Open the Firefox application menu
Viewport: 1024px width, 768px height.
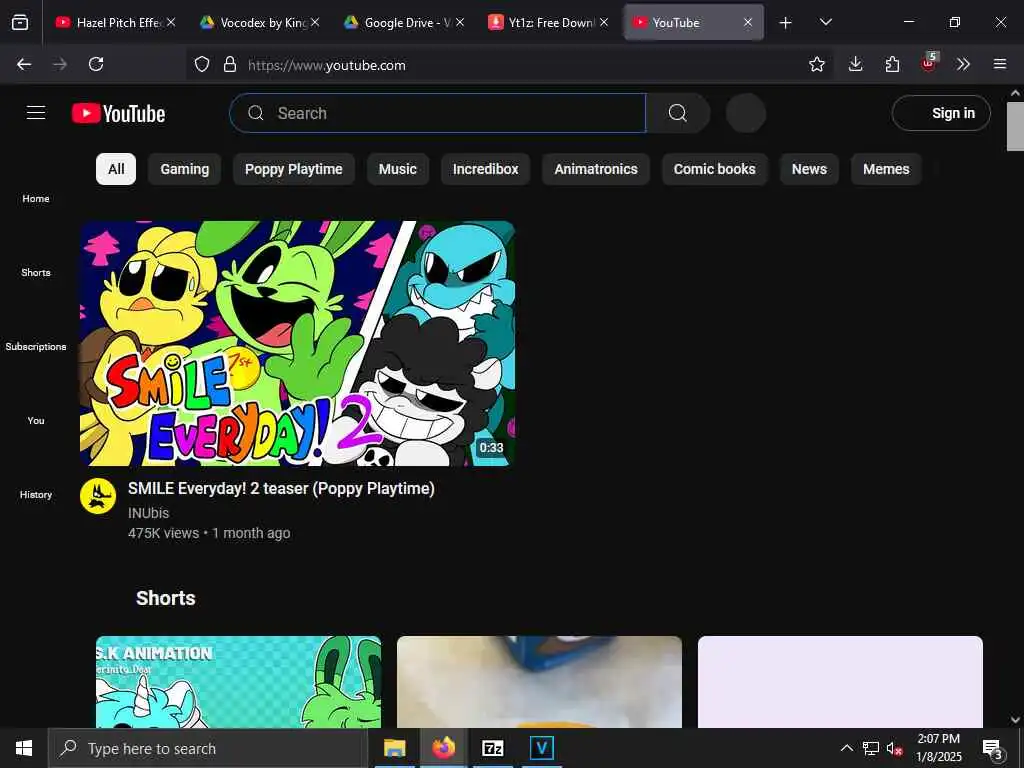point(1000,64)
